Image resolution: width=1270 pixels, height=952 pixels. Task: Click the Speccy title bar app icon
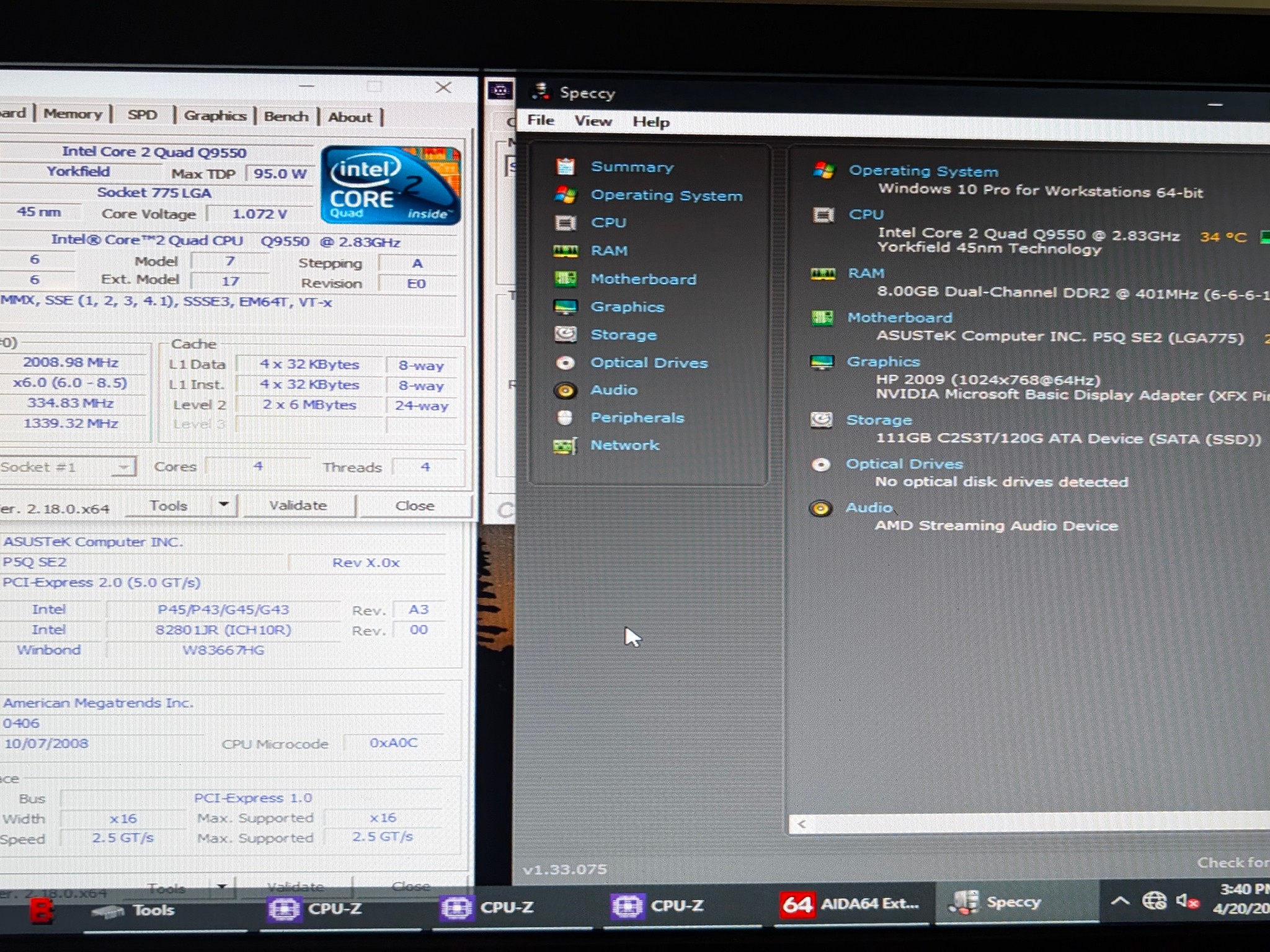[541, 92]
